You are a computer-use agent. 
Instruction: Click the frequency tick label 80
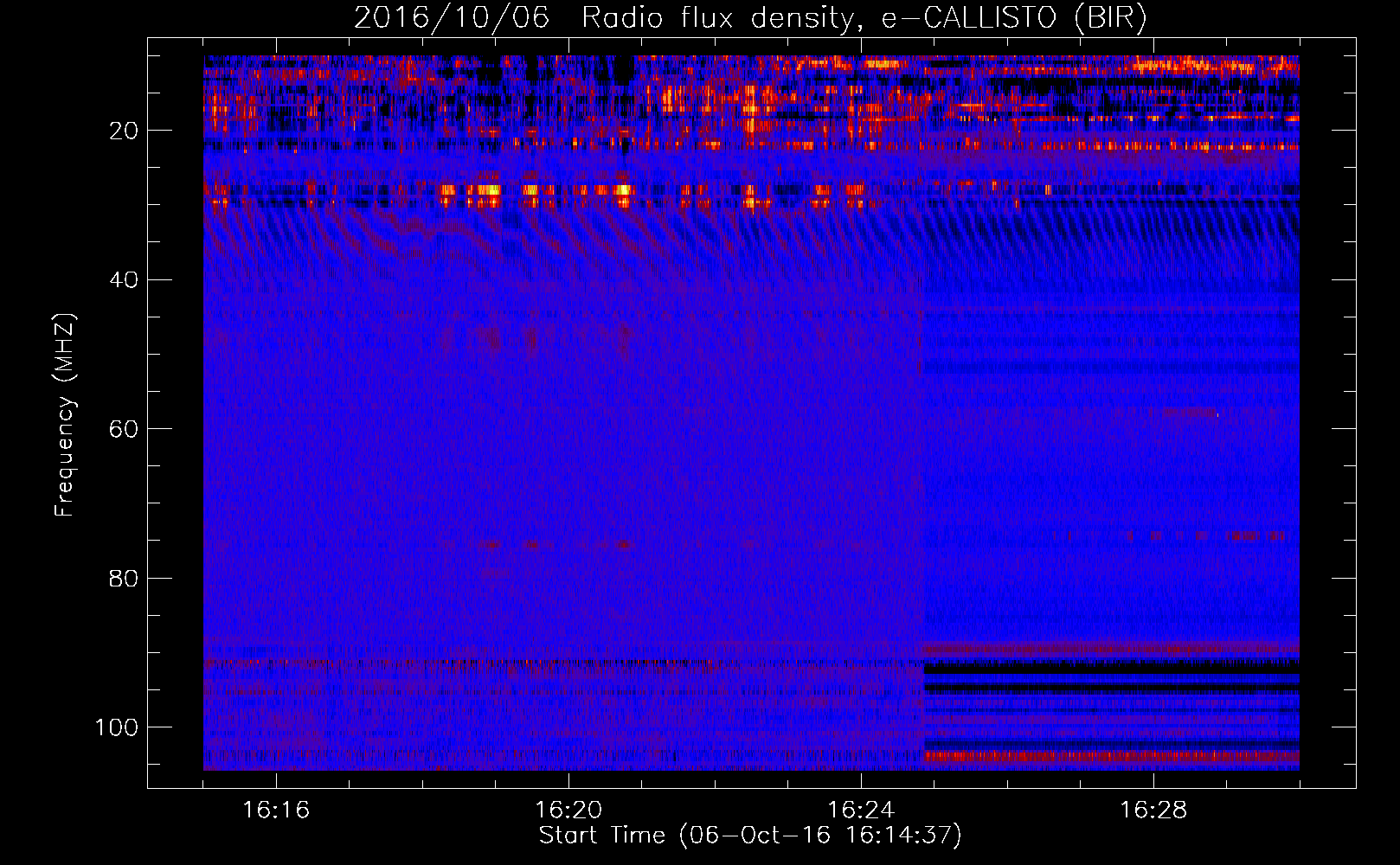click(x=124, y=578)
